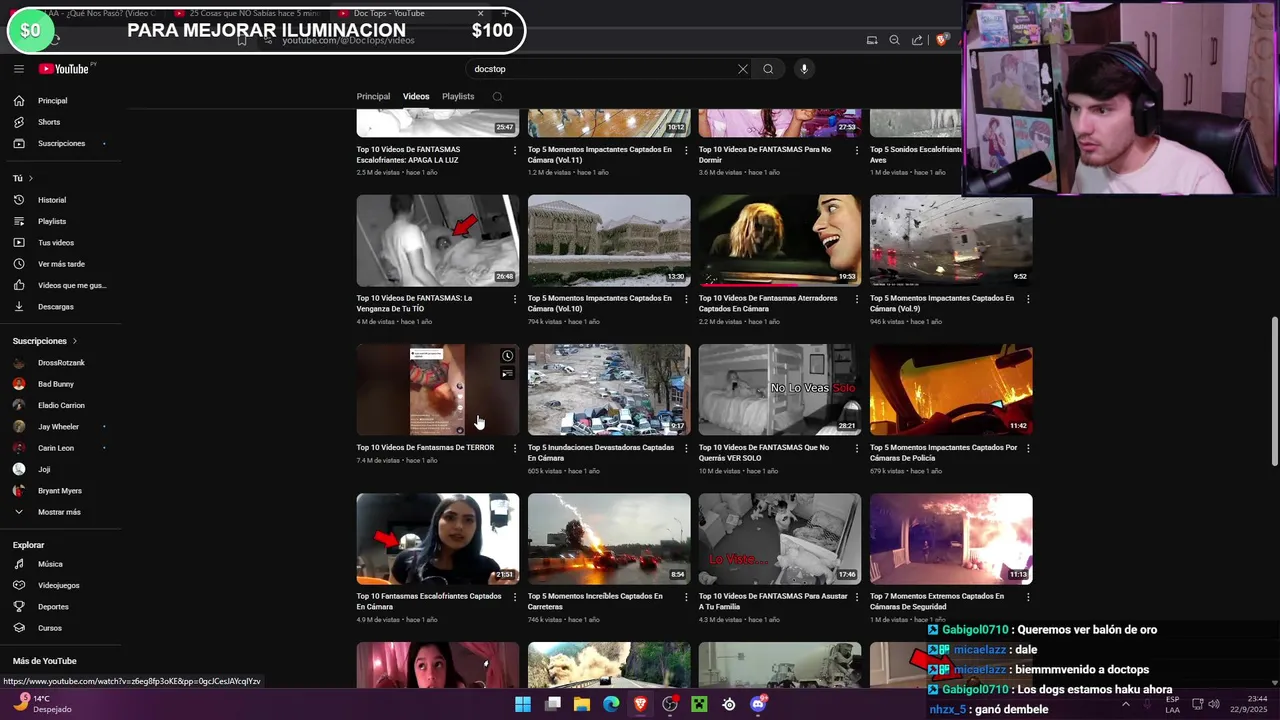Open options for 'Top 7 Momentos Extremos' video
Viewport: 1280px width, 720px height.
1028,597
